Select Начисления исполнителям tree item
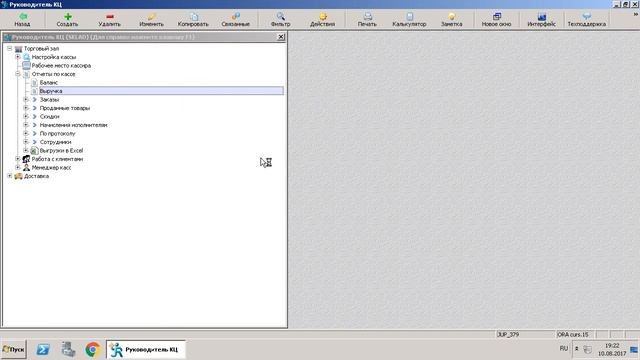Screen dimensions: 640x360 tap(73, 125)
